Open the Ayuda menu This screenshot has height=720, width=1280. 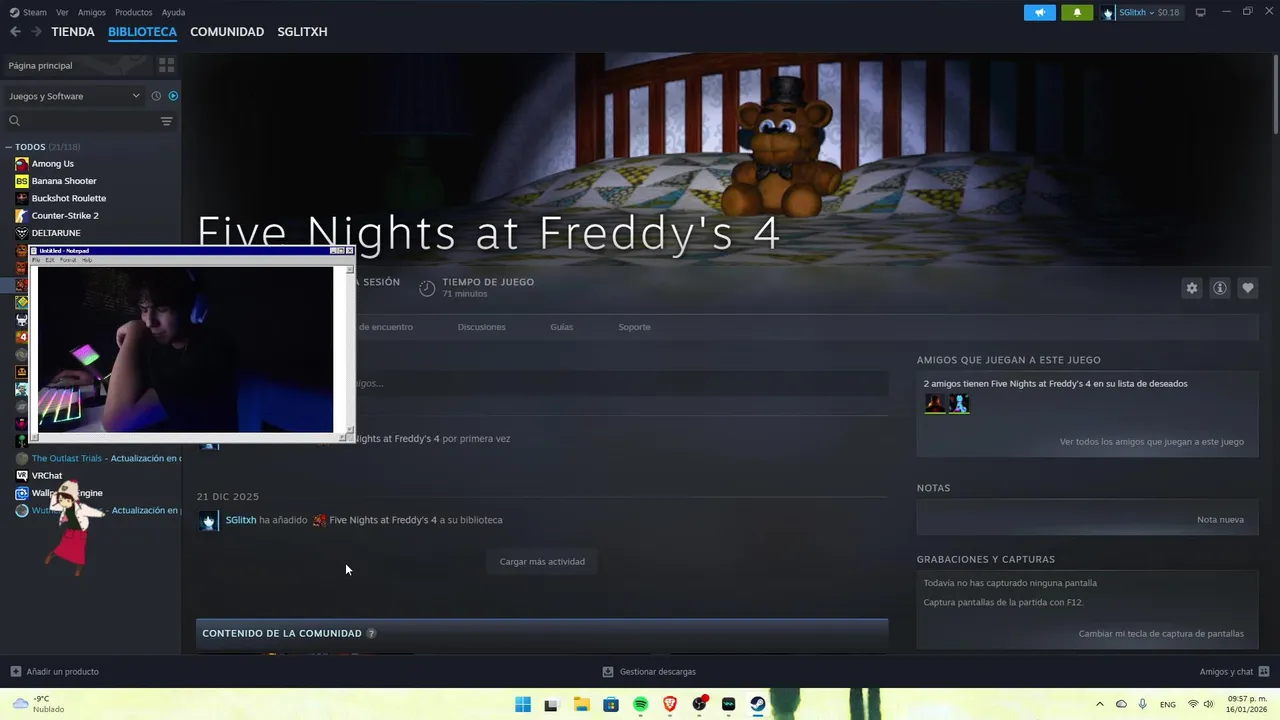(173, 12)
